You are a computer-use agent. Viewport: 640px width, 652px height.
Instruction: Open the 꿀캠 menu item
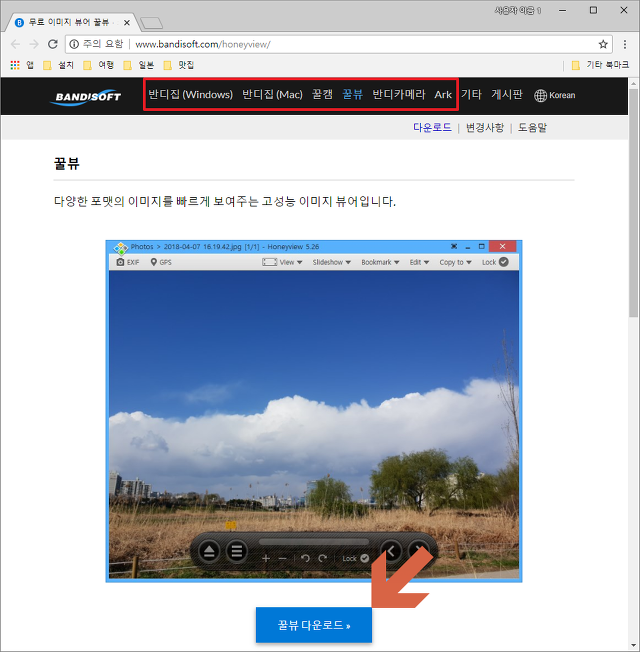click(x=322, y=95)
